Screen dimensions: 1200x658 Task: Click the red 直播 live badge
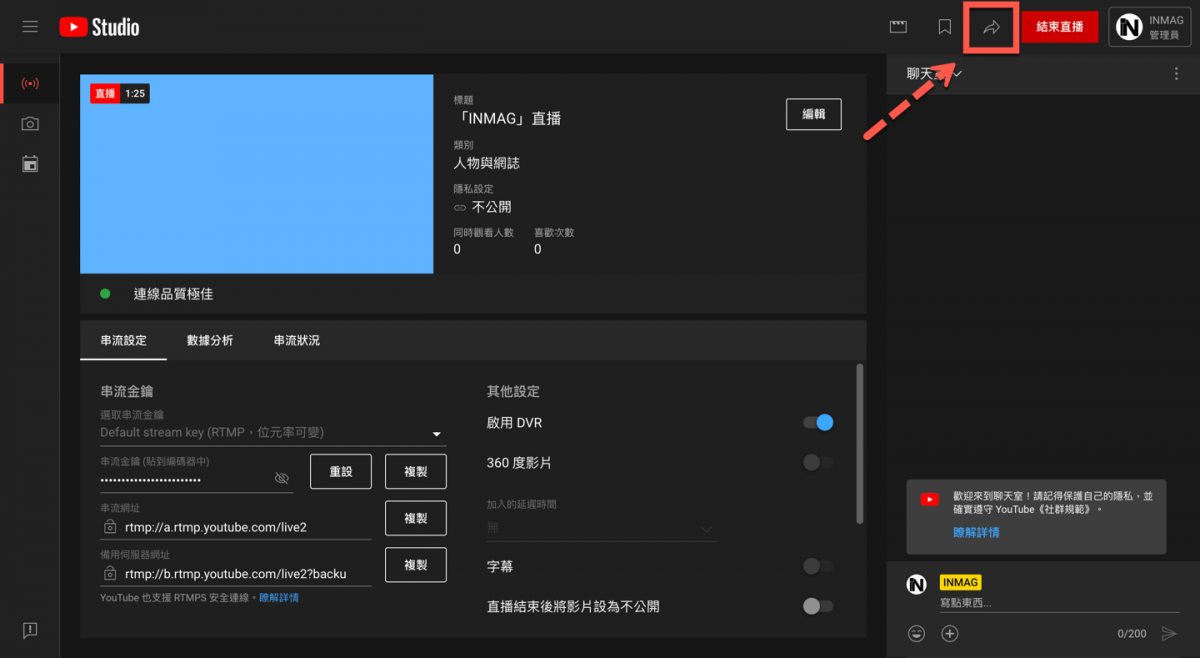[105, 93]
